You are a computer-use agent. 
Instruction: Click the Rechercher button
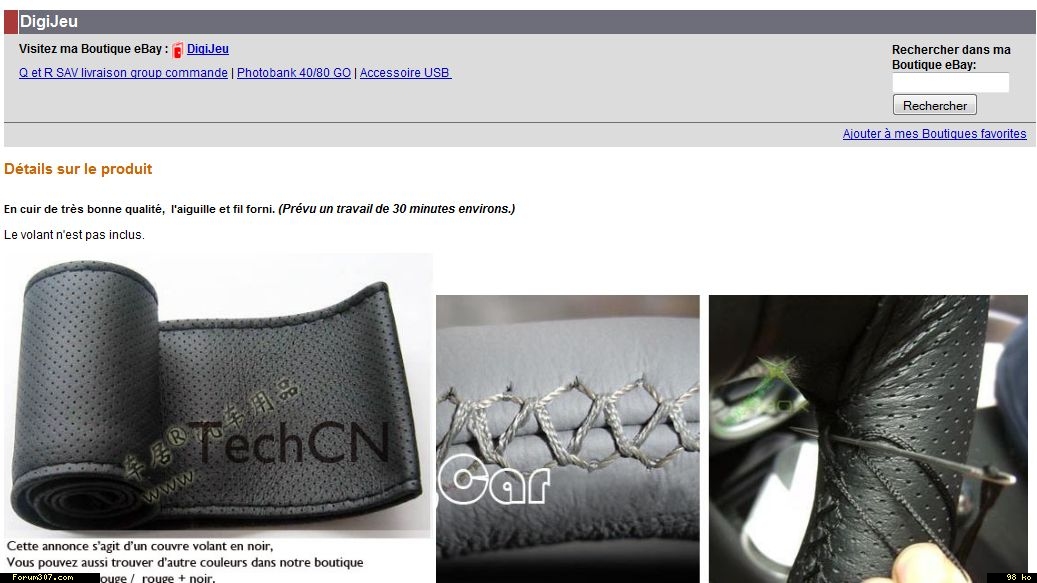click(934, 105)
